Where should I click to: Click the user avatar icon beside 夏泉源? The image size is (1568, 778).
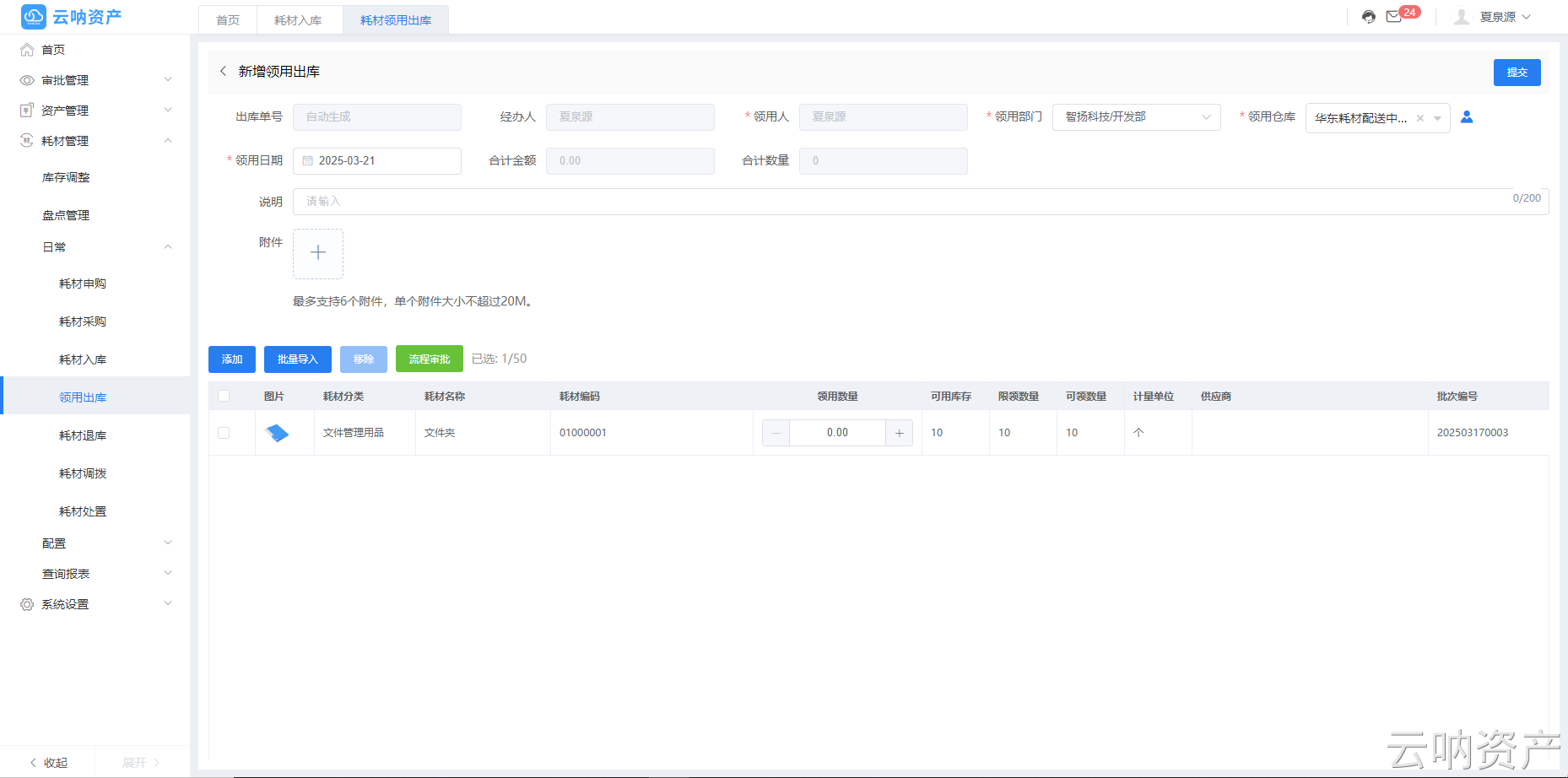pyautogui.click(x=1462, y=17)
